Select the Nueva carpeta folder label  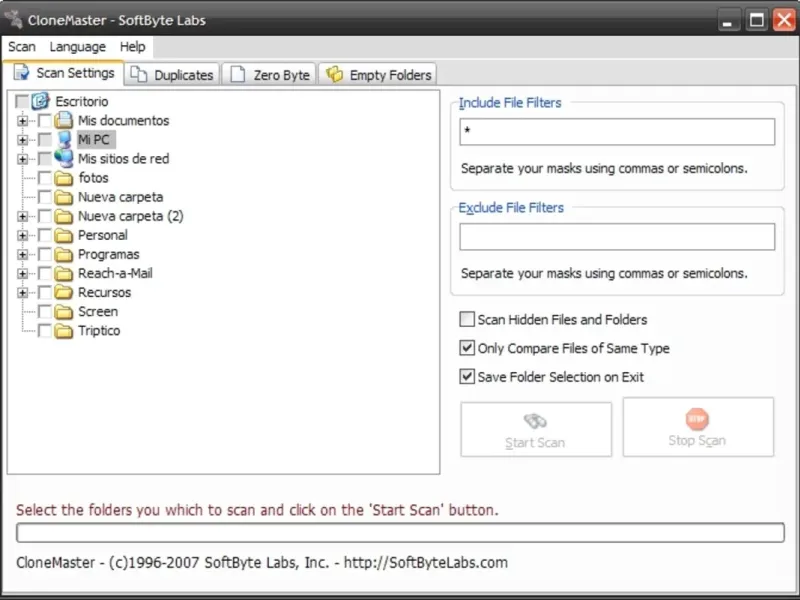120,197
